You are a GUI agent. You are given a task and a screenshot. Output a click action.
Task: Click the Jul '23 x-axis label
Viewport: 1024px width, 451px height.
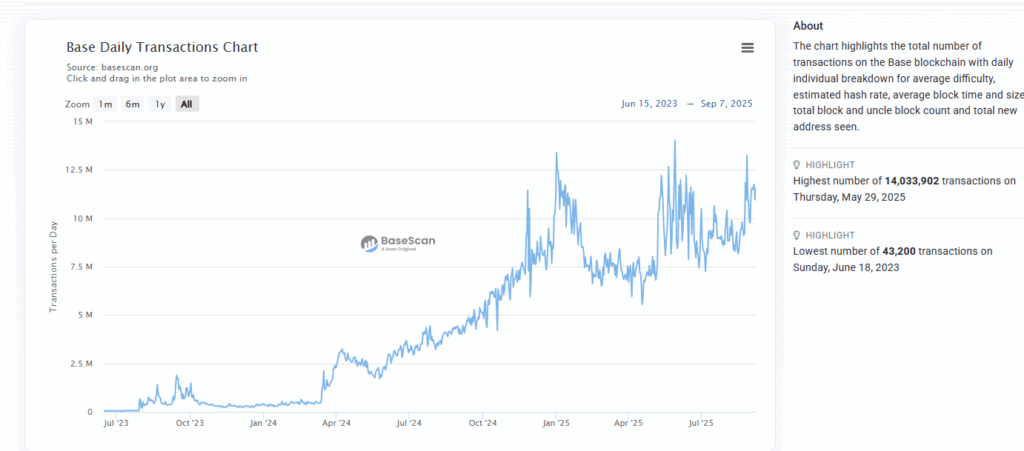[117, 424]
